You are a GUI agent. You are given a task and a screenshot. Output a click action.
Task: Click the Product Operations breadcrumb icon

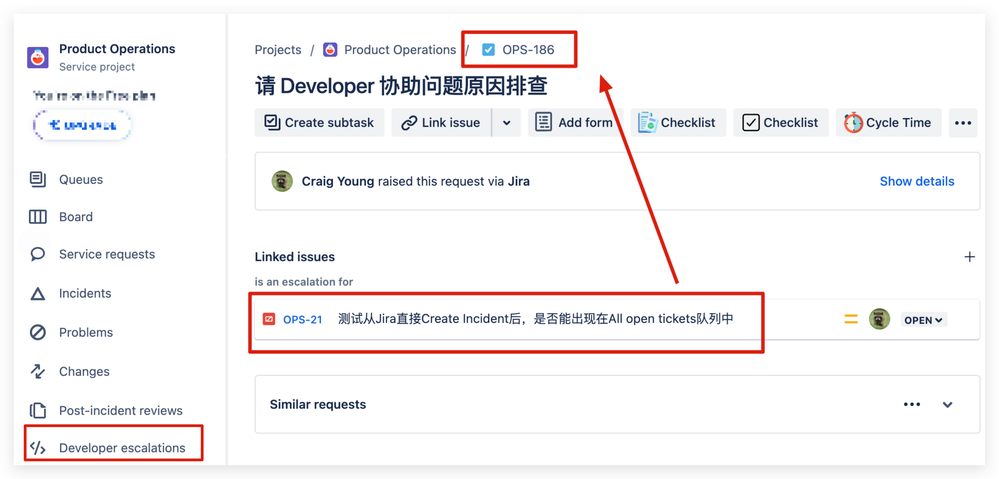[330, 50]
